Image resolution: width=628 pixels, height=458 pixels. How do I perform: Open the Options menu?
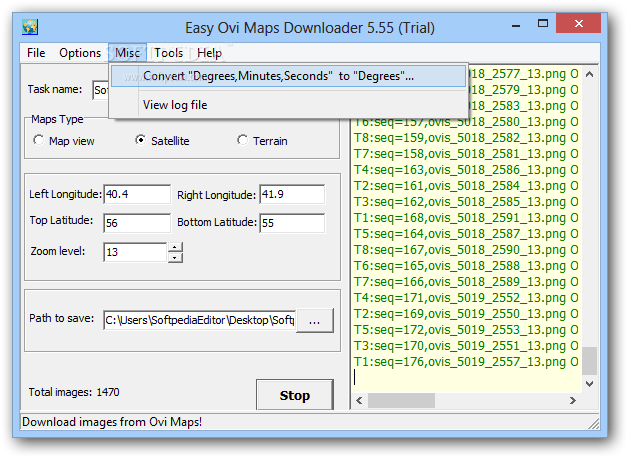coord(80,53)
